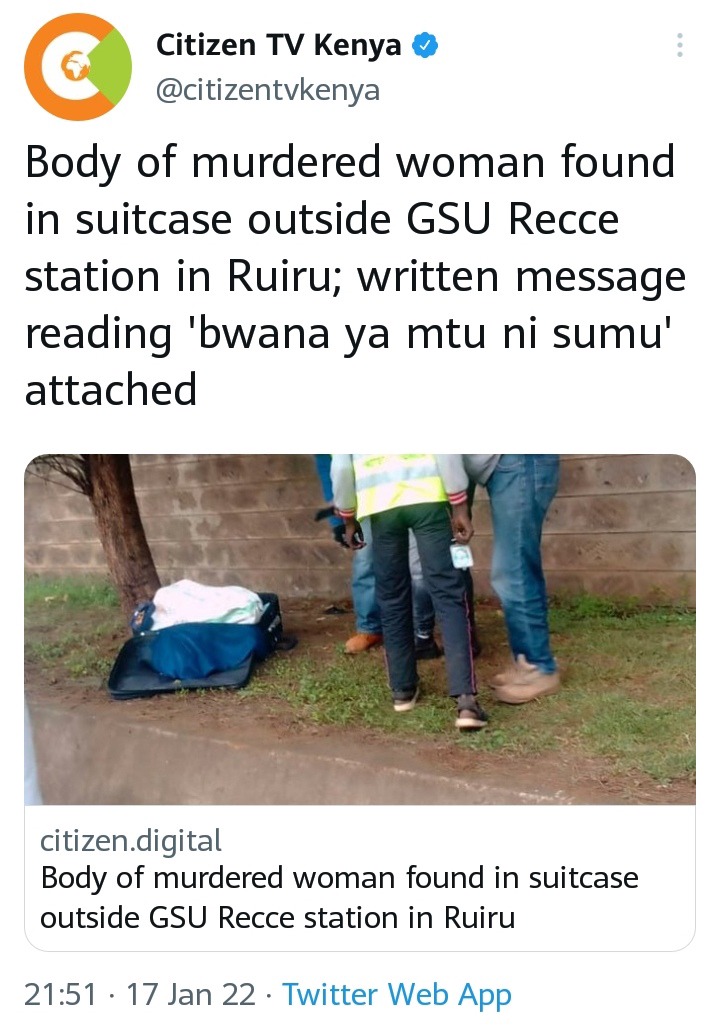The height and width of the screenshot is (1029, 720).
Task: Click the blue verified checkmark badge
Action: 425,45
